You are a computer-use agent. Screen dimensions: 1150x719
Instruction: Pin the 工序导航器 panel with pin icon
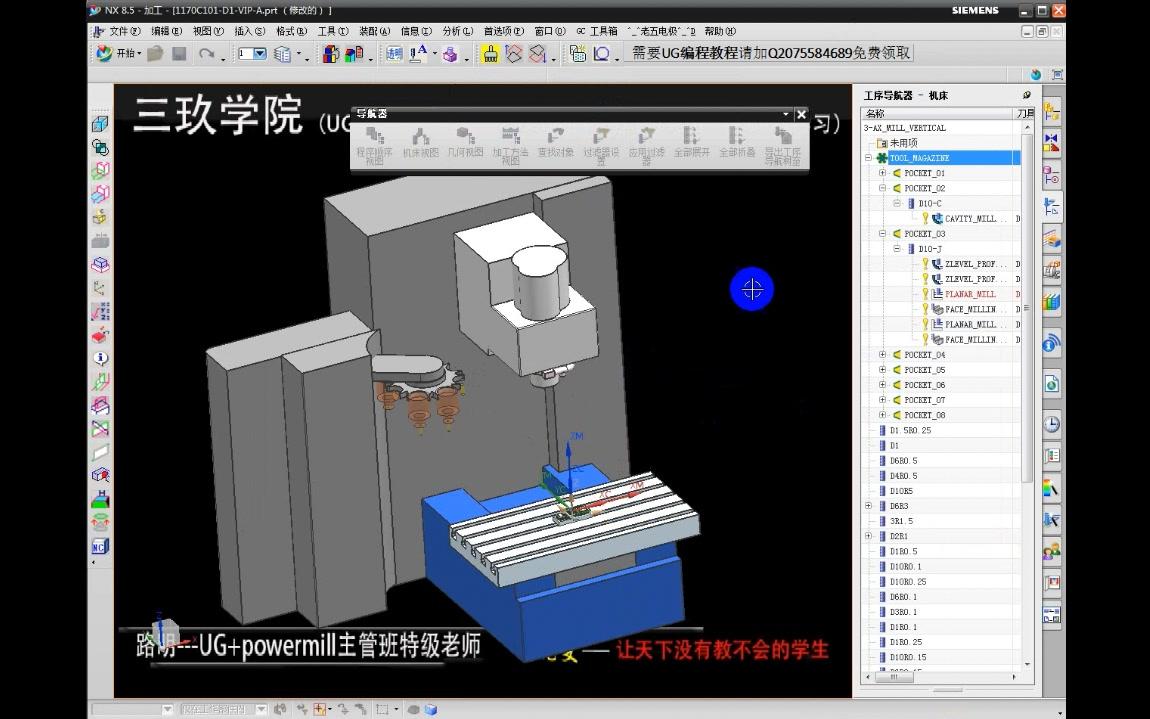pos(1027,95)
